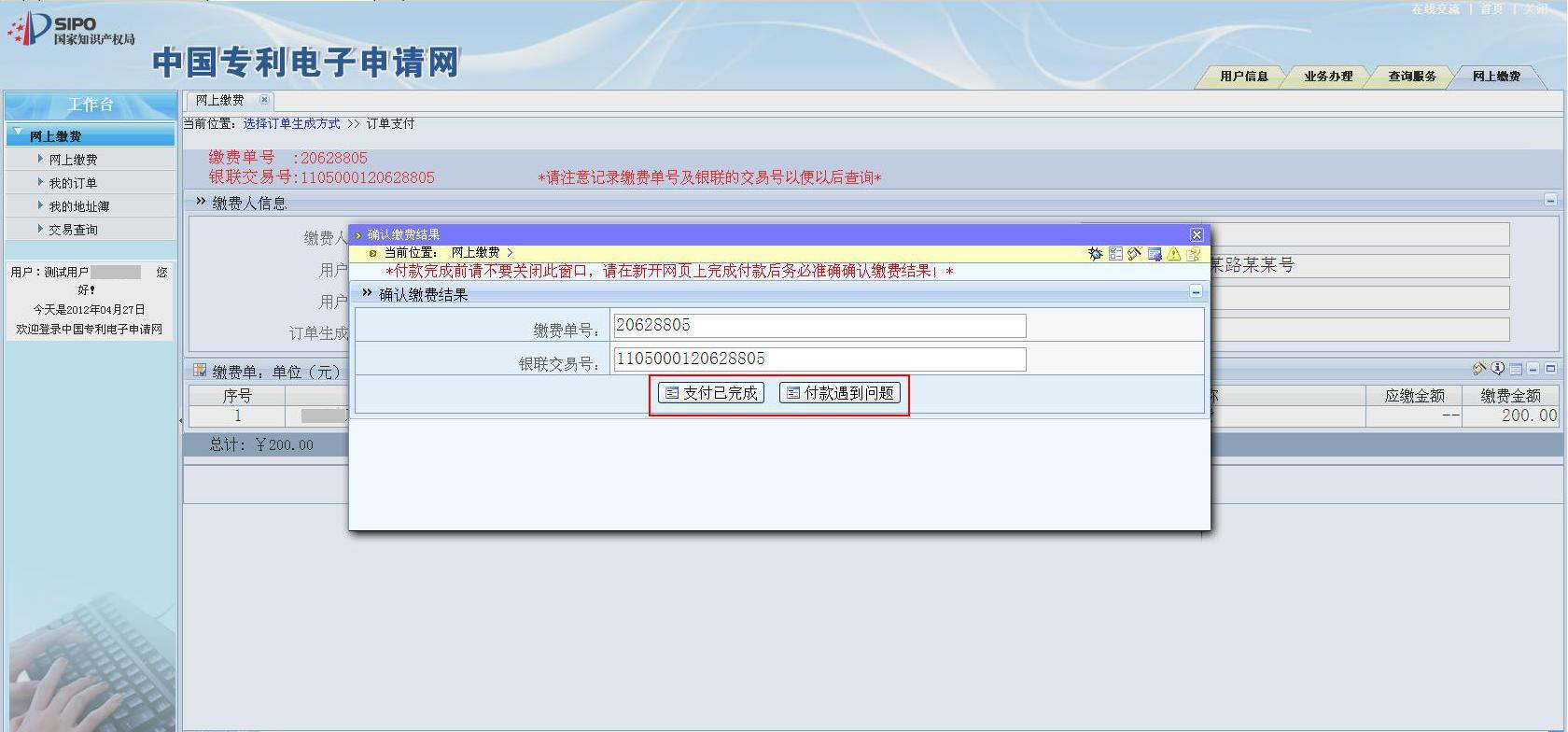Viewport: 1568px width, 732px height.
Task: Click the 支付已完成 button
Action: pyautogui.click(x=711, y=393)
